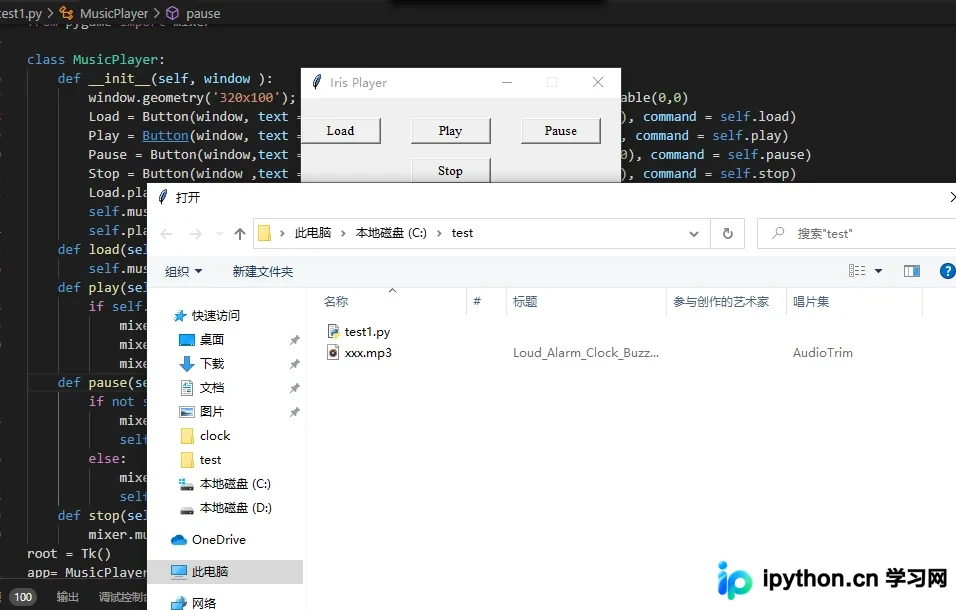Go up one folder level with up arrow

[x=240, y=234]
